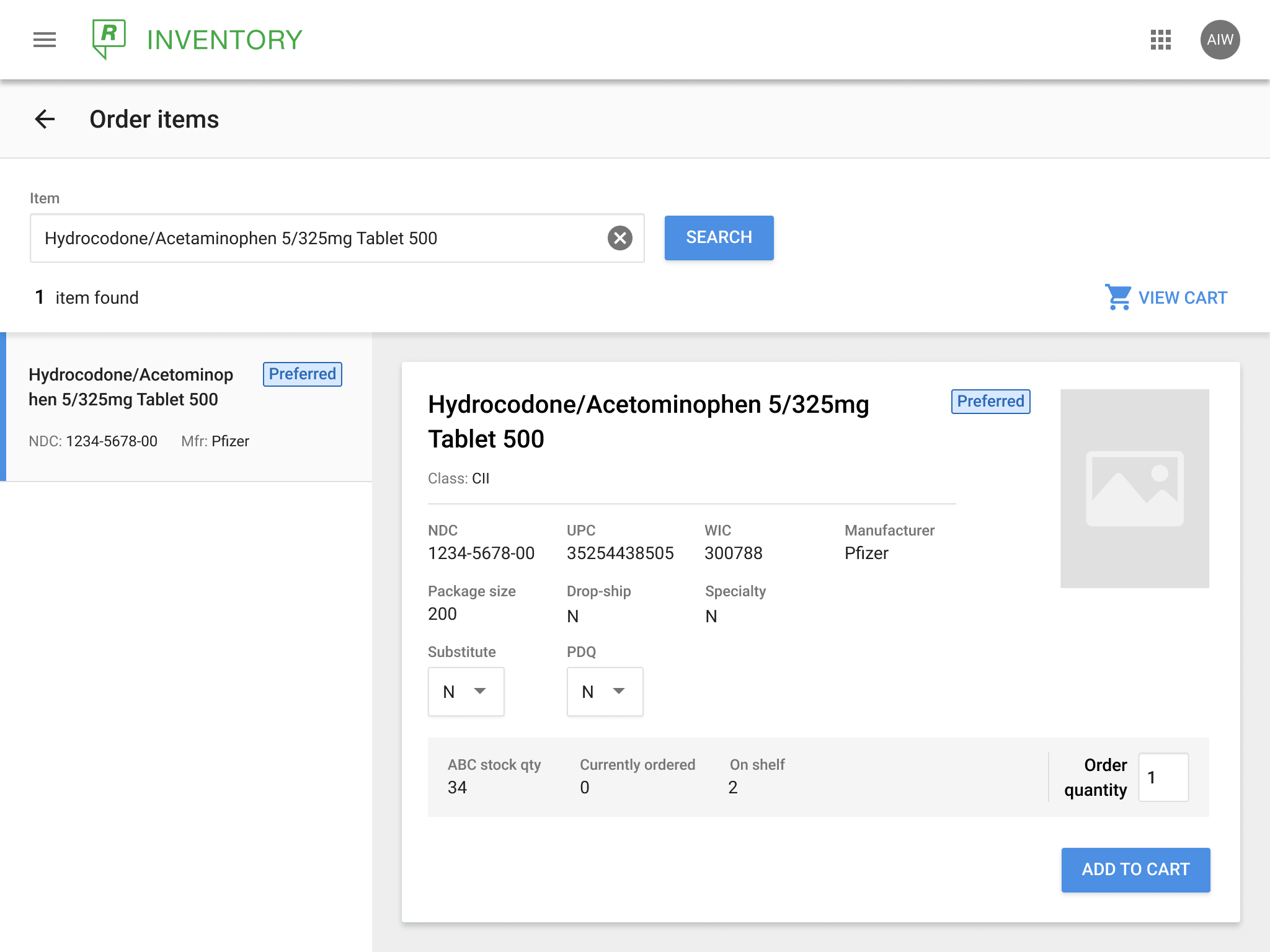The height and width of the screenshot is (952, 1270).
Task: Open the apps grid launcher
Action: coord(1160,40)
